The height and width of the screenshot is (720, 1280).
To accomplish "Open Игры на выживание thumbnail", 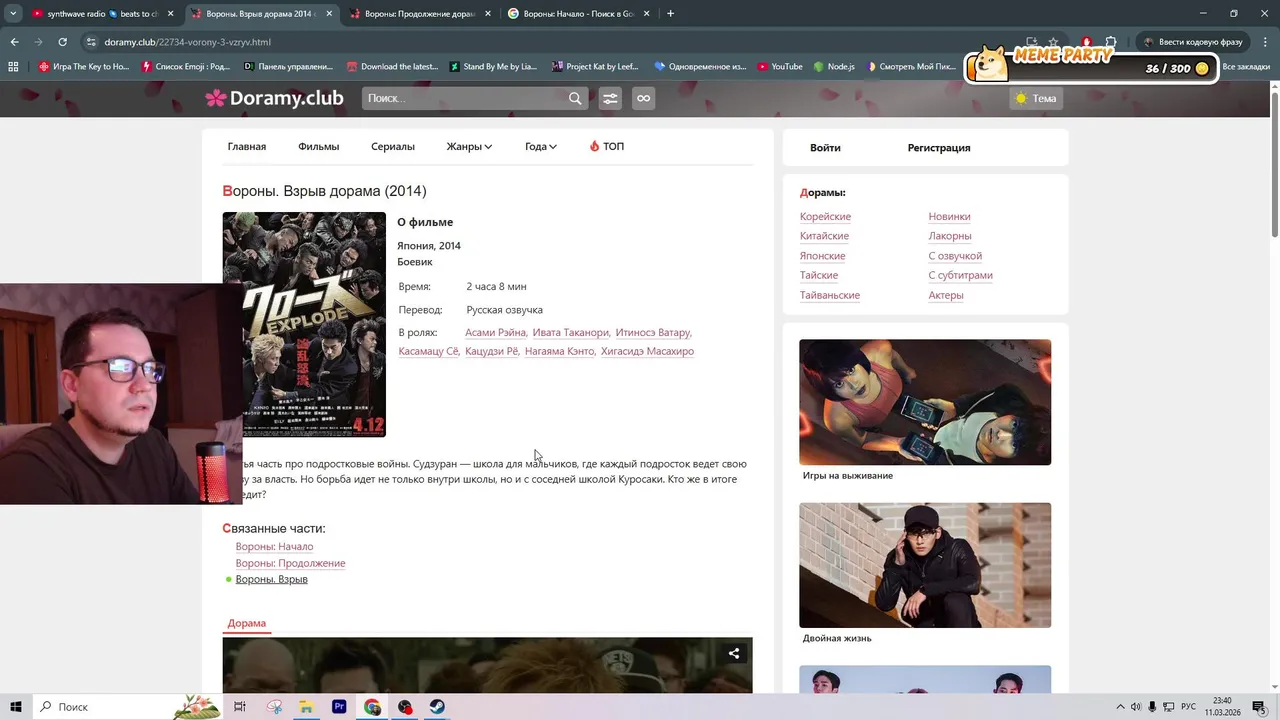I will pyautogui.click(x=925, y=402).
